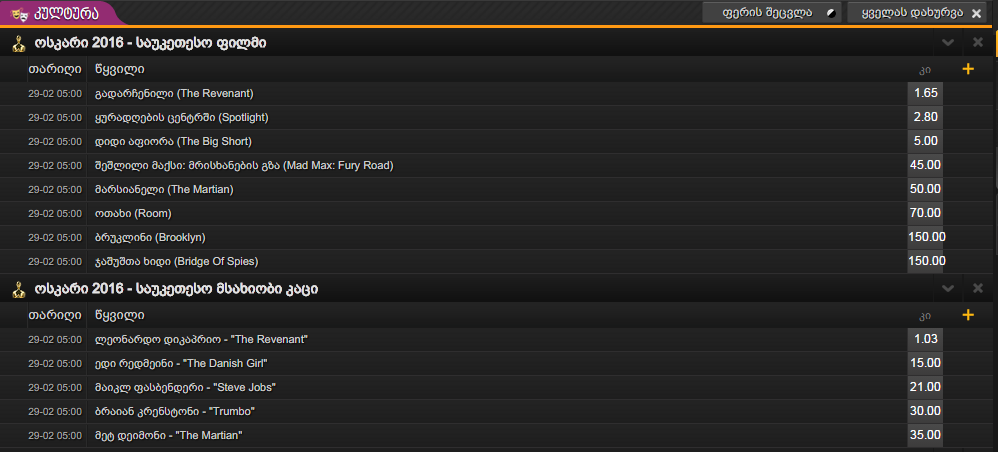Click the ჯაშუშთა ხიდი (Bridge Of Spies) row text

(x=176, y=262)
